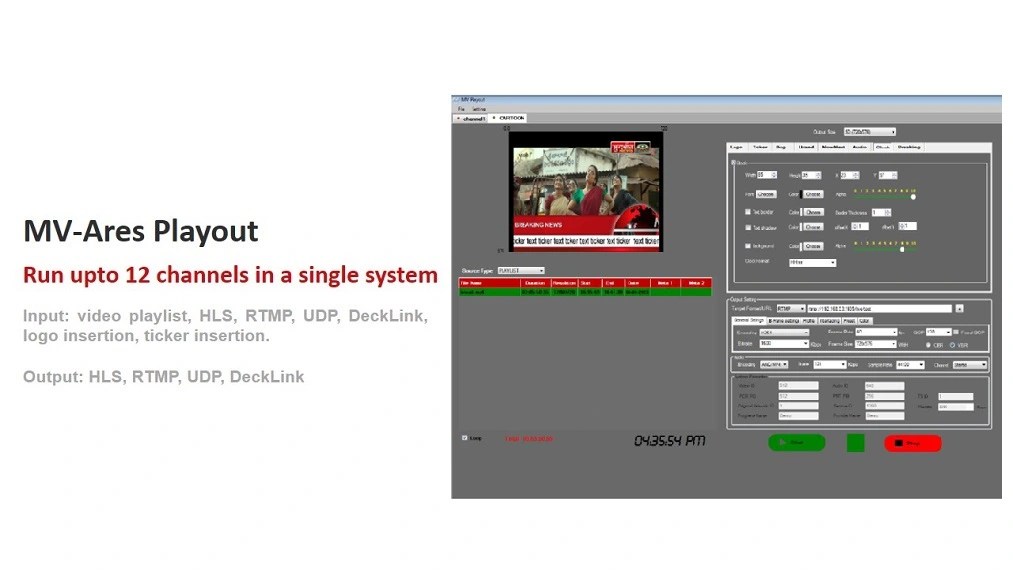Viewport: 1013px width, 570px height.
Task: Choose the Text border color
Action: tap(813, 212)
